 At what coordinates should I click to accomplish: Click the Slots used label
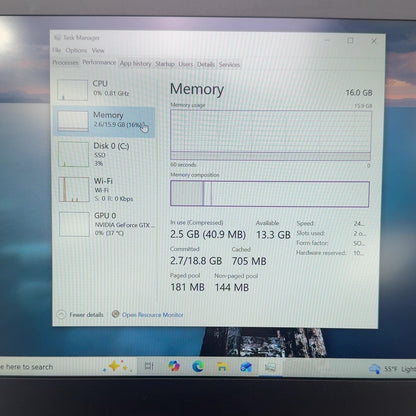(311, 233)
